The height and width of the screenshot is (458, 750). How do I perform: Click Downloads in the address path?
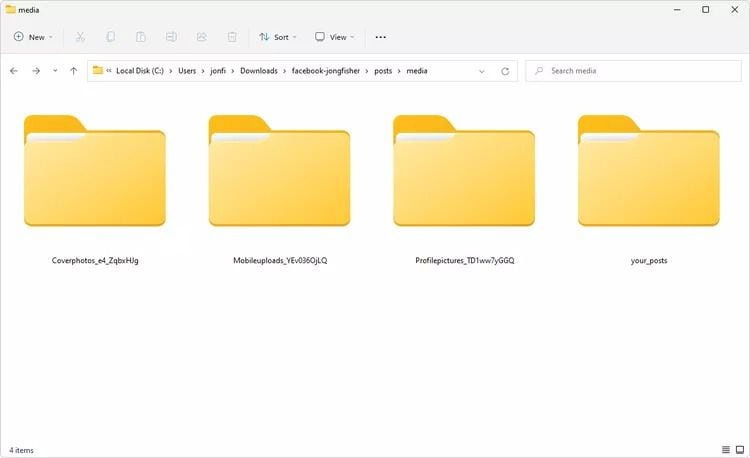pos(258,71)
